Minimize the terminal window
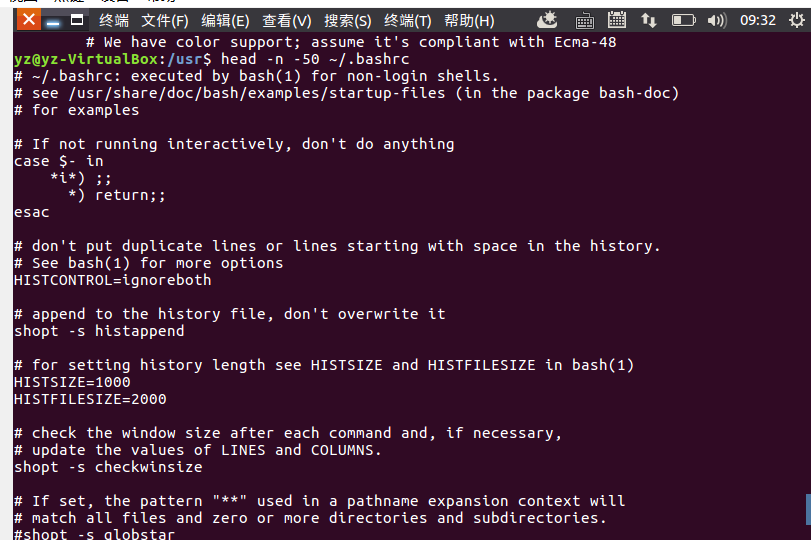This screenshot has height=540, width=811. pyautogui.click(x=54, y=20)
